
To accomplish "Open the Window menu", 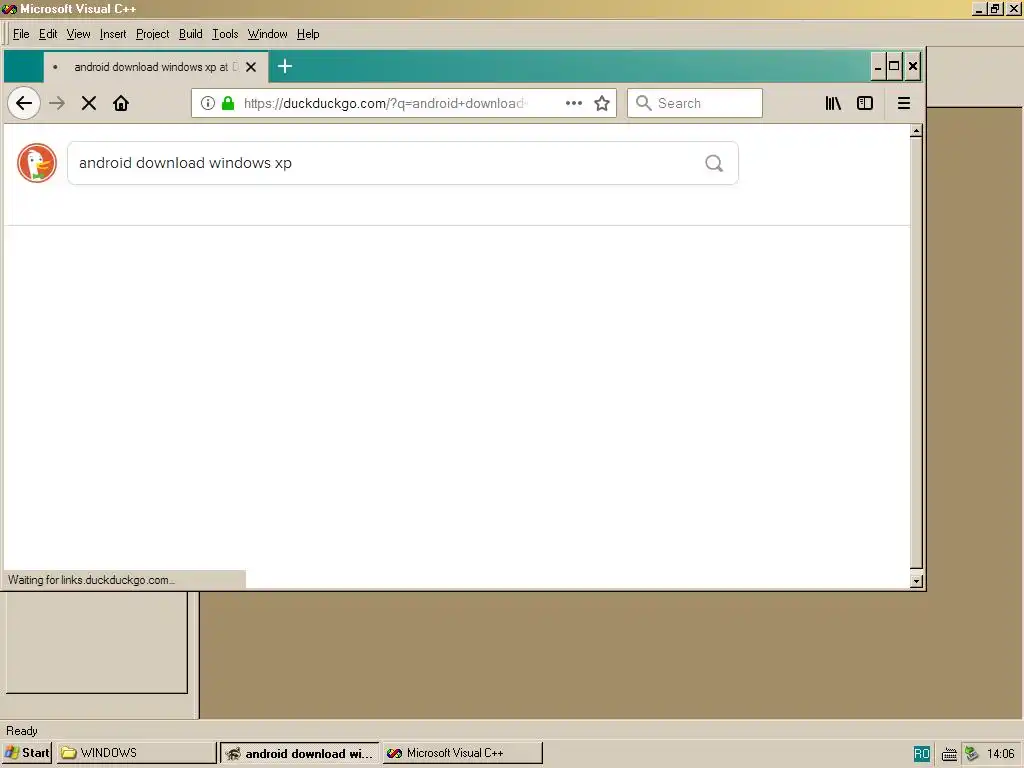I will click(x=267, y=34).
